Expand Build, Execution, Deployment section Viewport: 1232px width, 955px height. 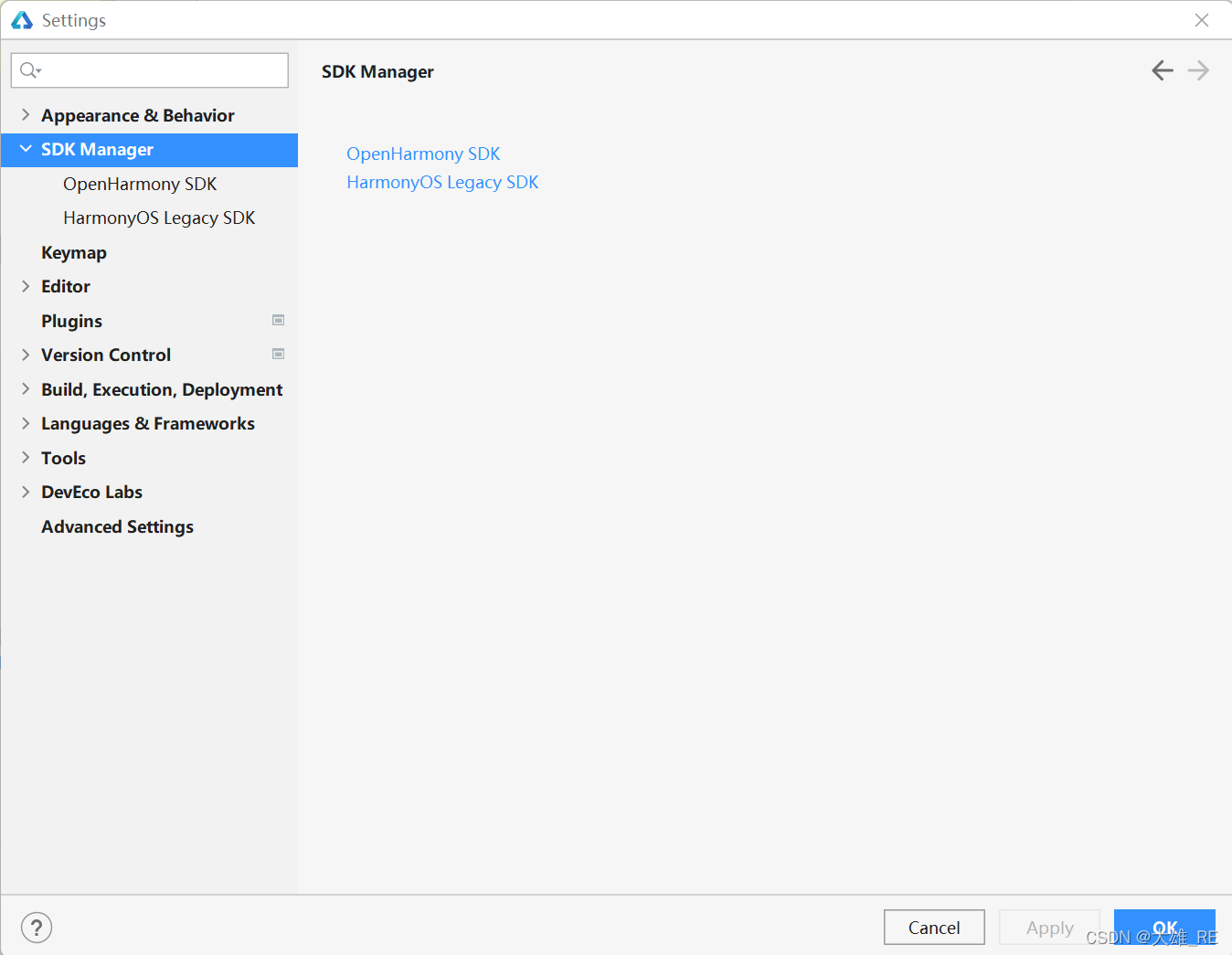(x=26, y=389)
